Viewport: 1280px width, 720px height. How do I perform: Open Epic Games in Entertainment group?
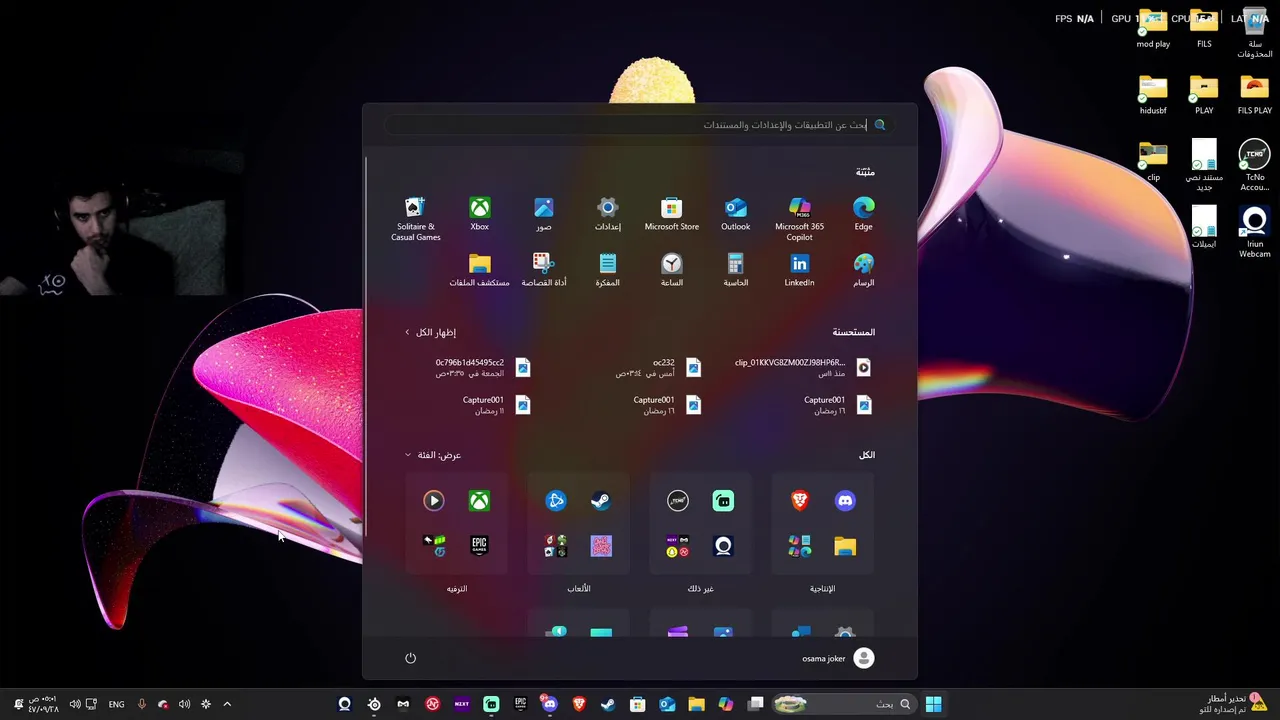pyautogui.click(x=479, y=546)
